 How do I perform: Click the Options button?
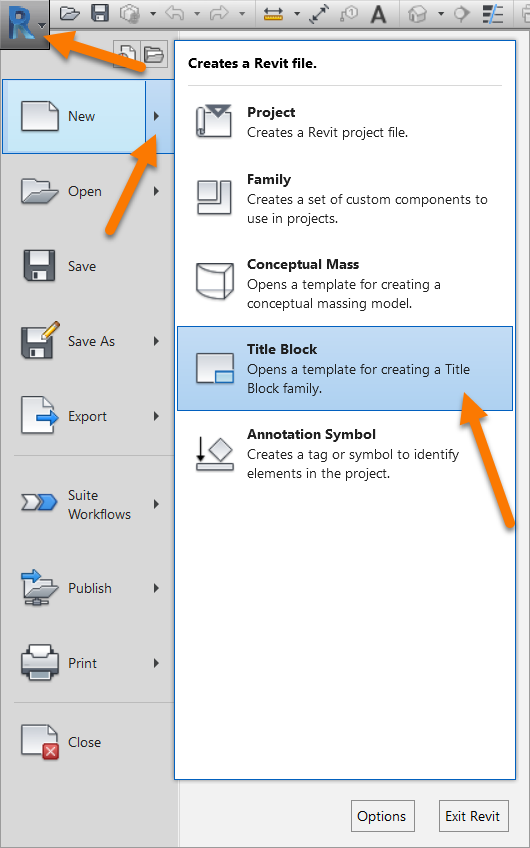click(x=382, y=816)
